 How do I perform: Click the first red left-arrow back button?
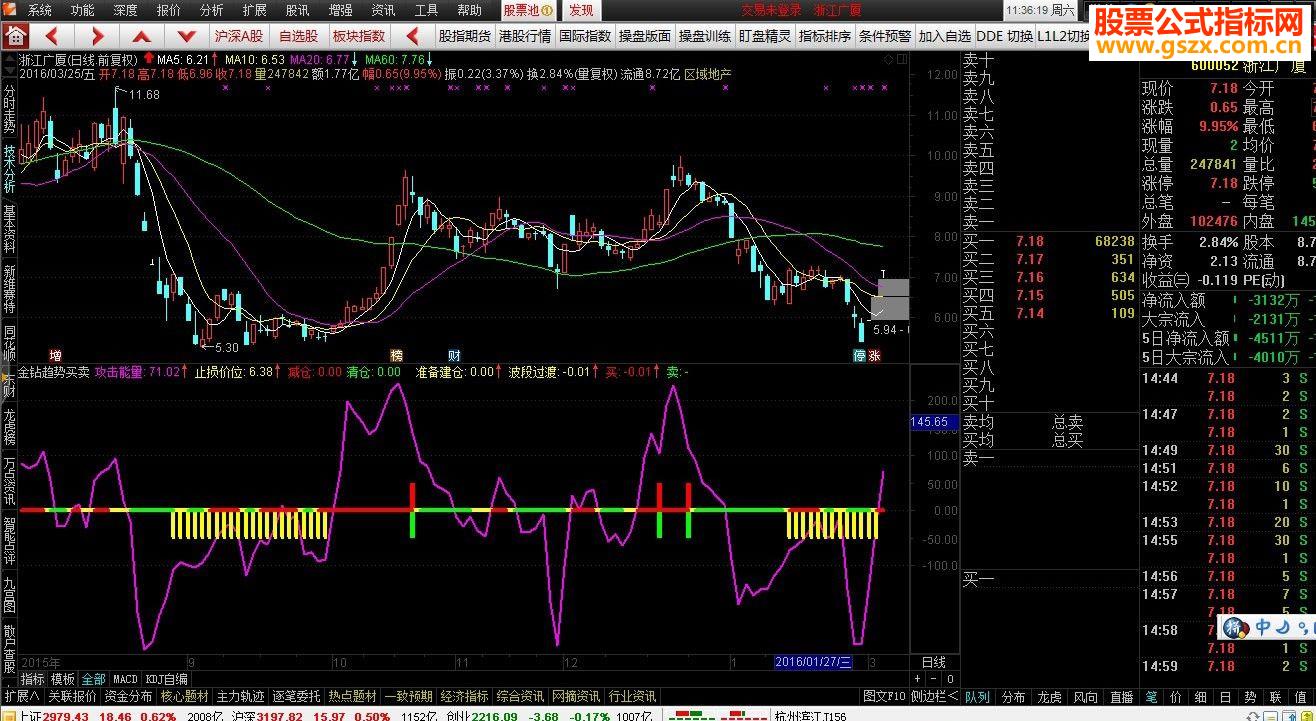pyautogui.click(x=52, y=36)
